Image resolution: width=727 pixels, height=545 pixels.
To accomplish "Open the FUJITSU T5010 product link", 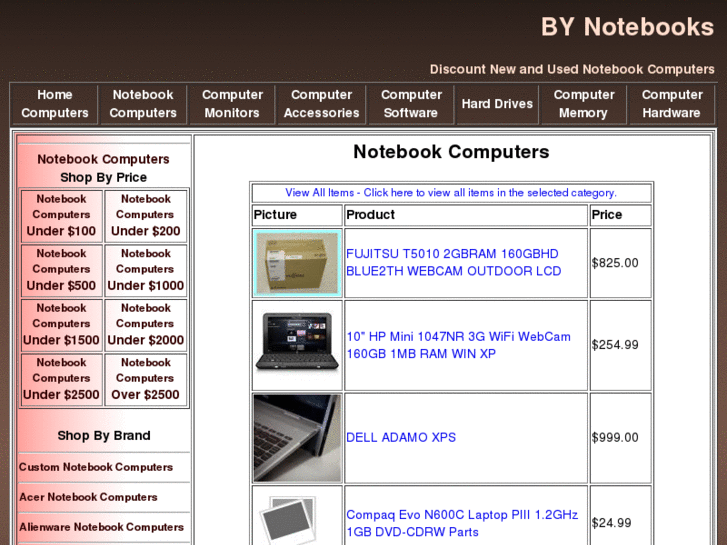I will pos(453,263).
